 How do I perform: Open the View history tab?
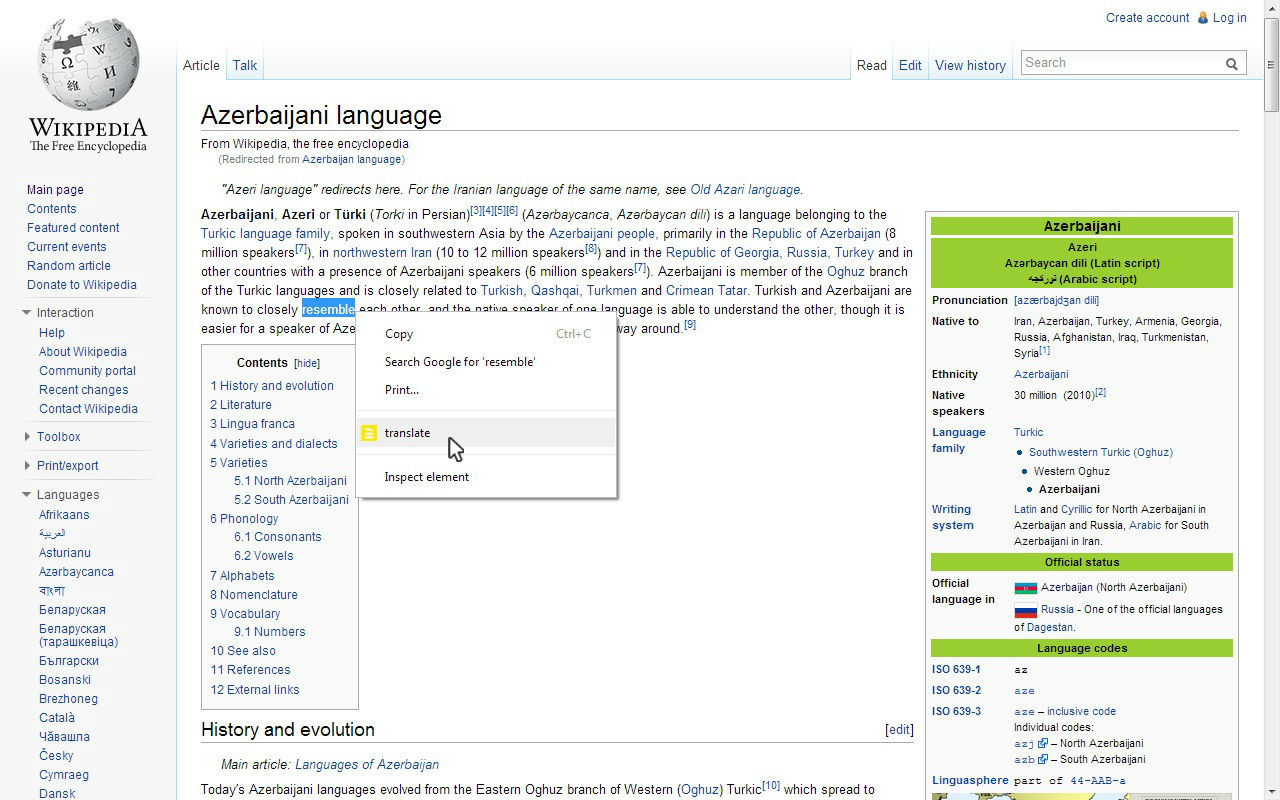[x=970, y=65]
